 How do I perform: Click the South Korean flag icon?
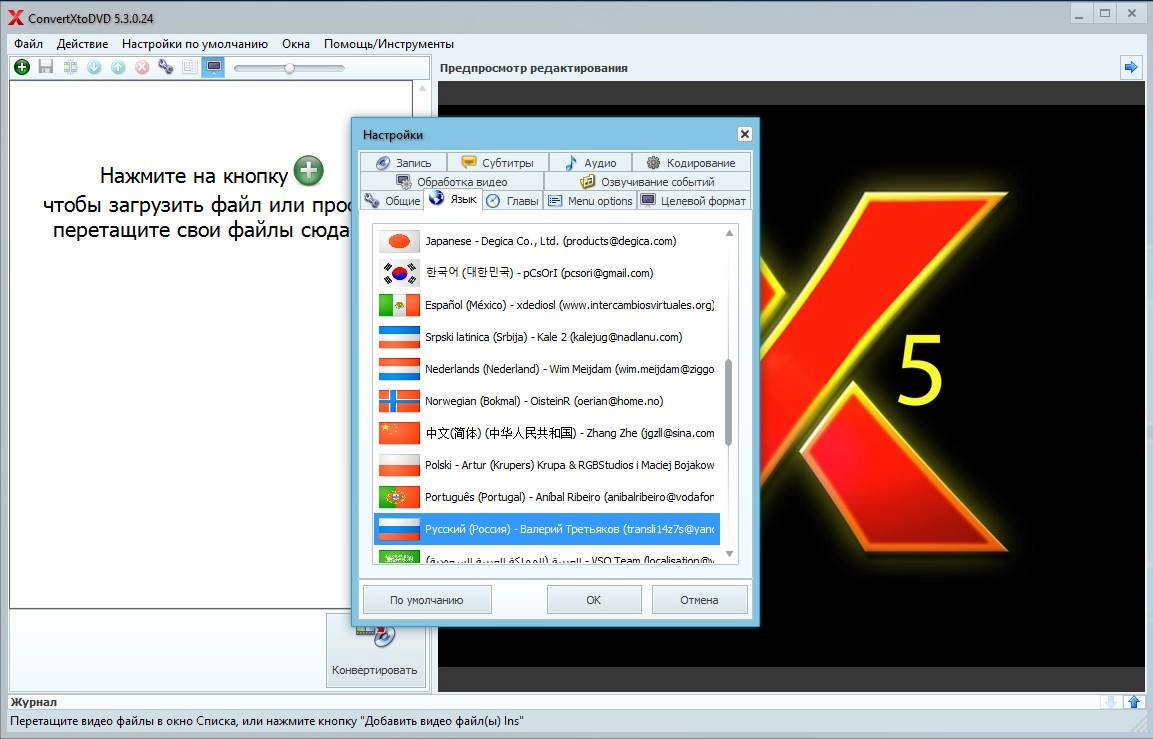[399, 273]
